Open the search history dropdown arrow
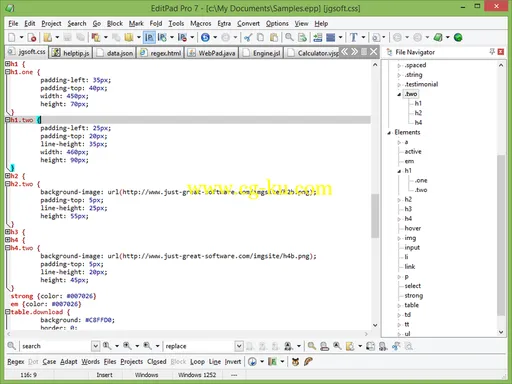Viewport: 512px width, 384px height. click(95, 346)
